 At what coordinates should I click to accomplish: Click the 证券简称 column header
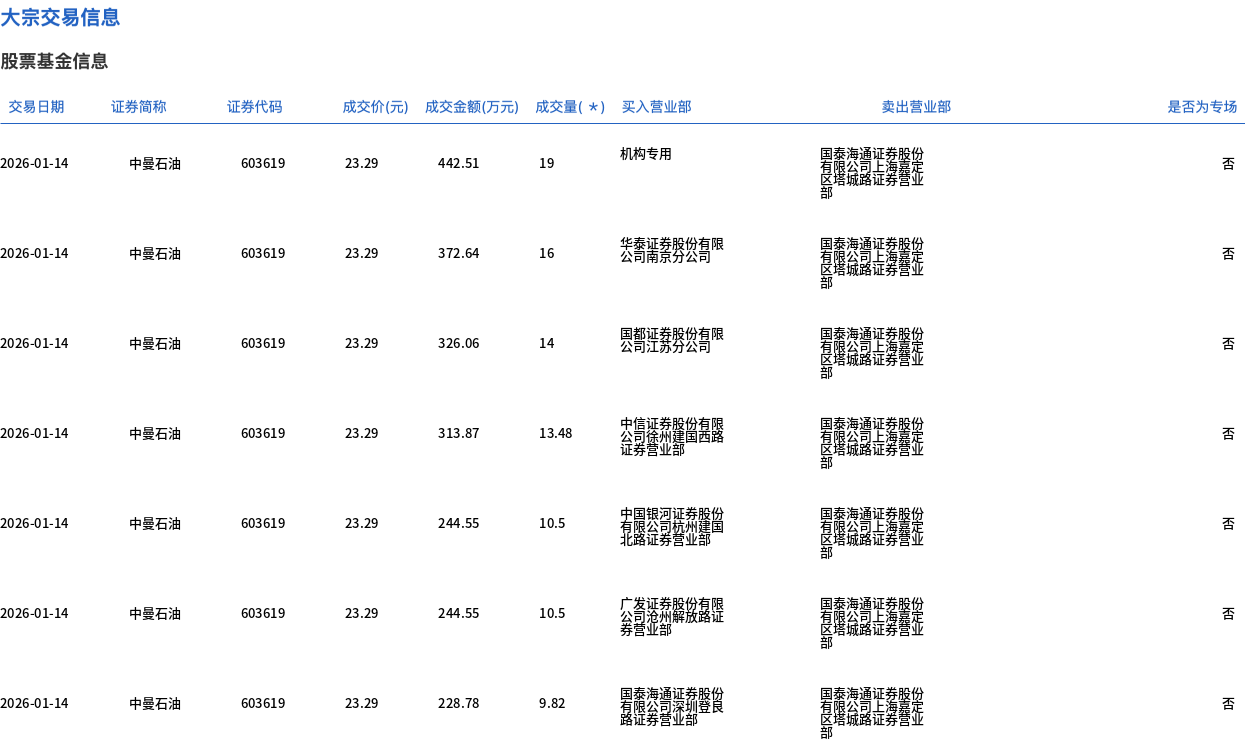(139, 107)
